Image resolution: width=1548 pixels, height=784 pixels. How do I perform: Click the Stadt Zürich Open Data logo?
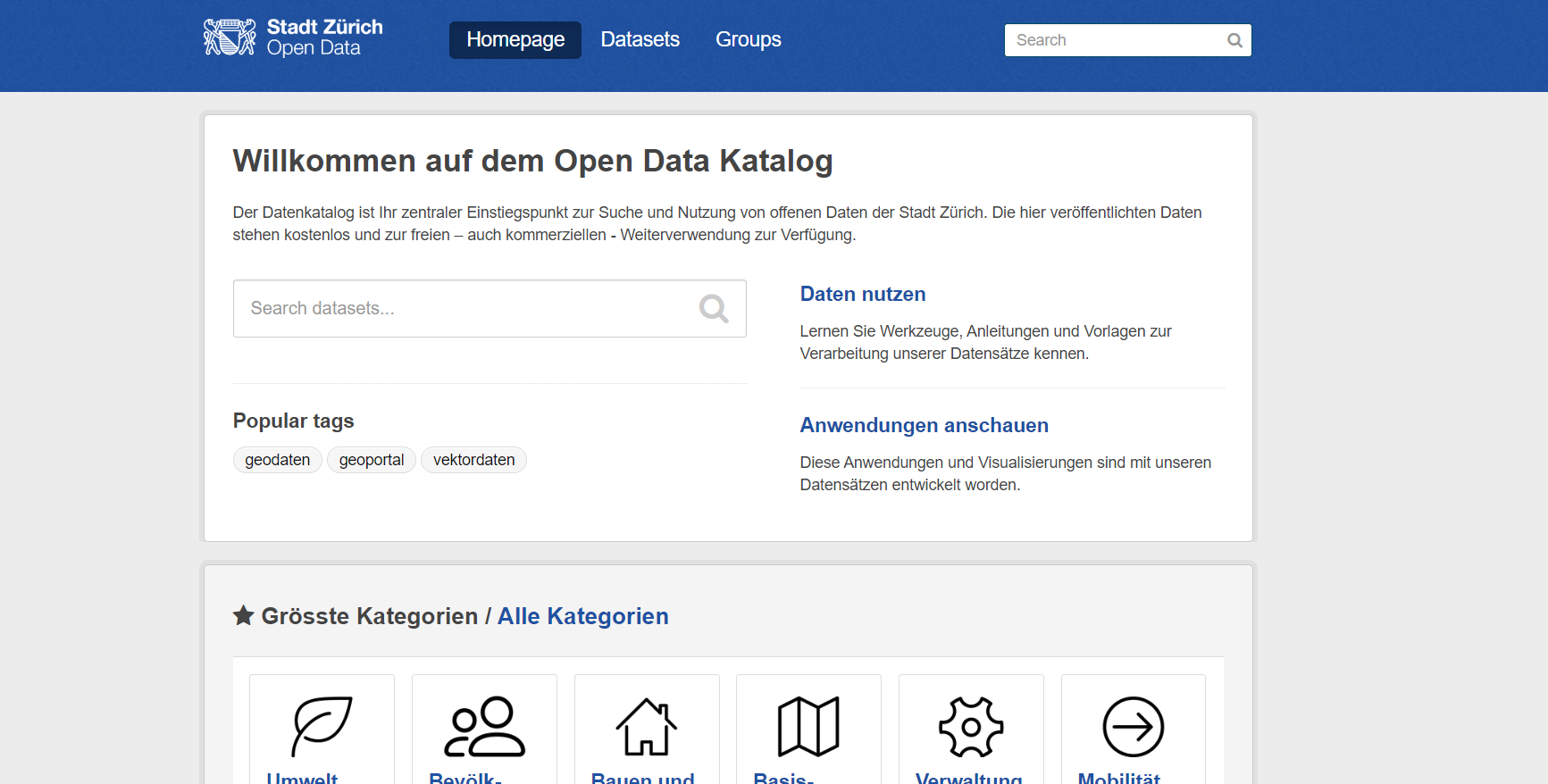point(293,38)
